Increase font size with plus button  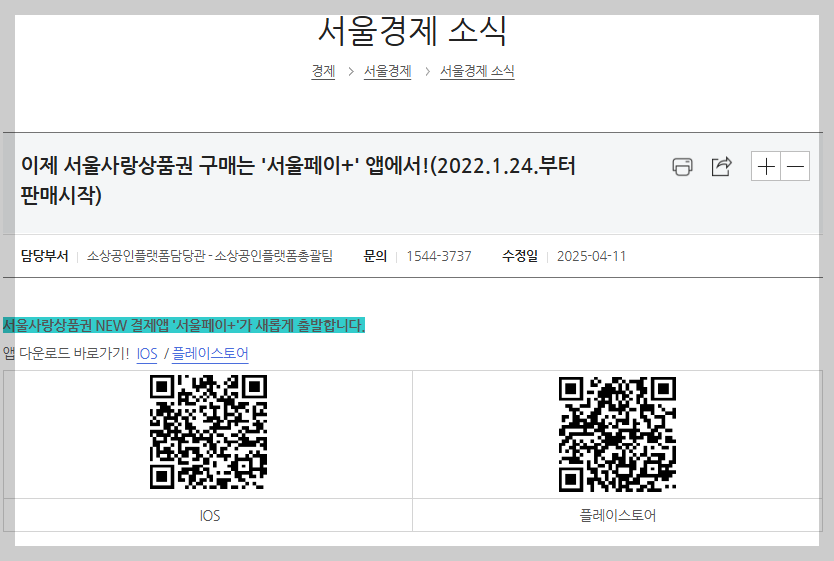pyautogui.click(x=766, y=166)
